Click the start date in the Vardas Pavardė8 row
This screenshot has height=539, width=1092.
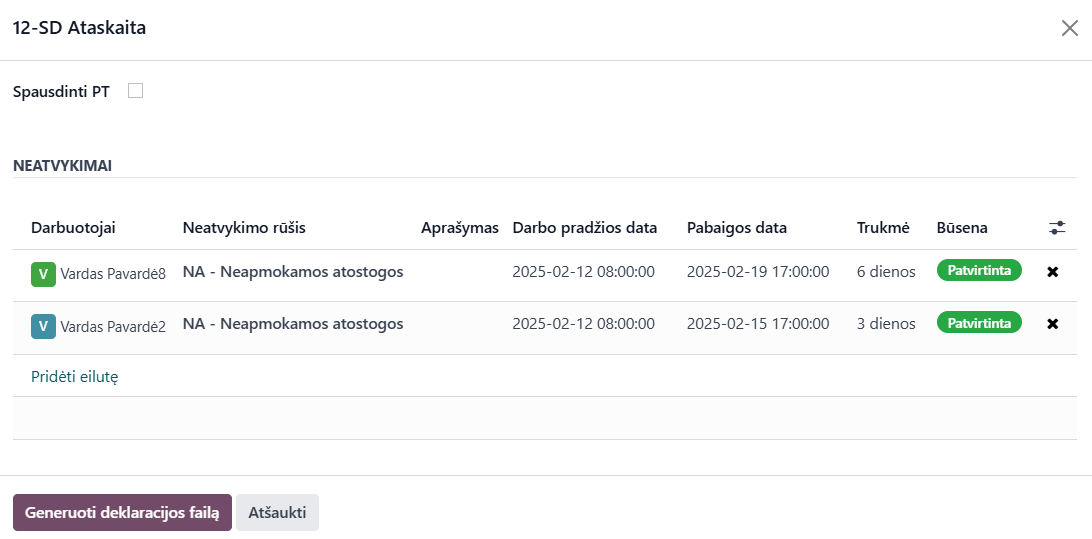(x=584, y=272)
